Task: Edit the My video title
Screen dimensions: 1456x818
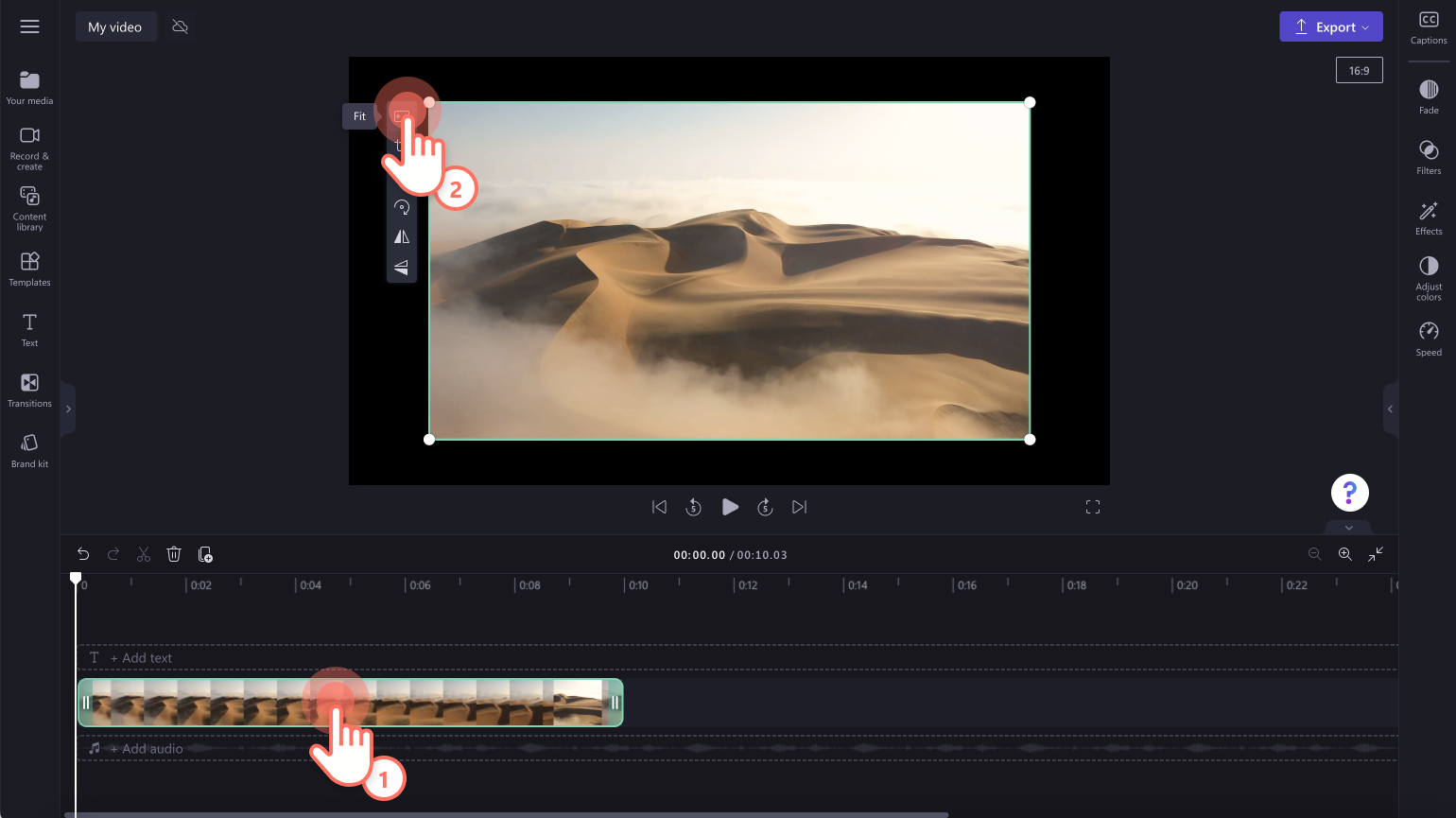Action: 115,26
